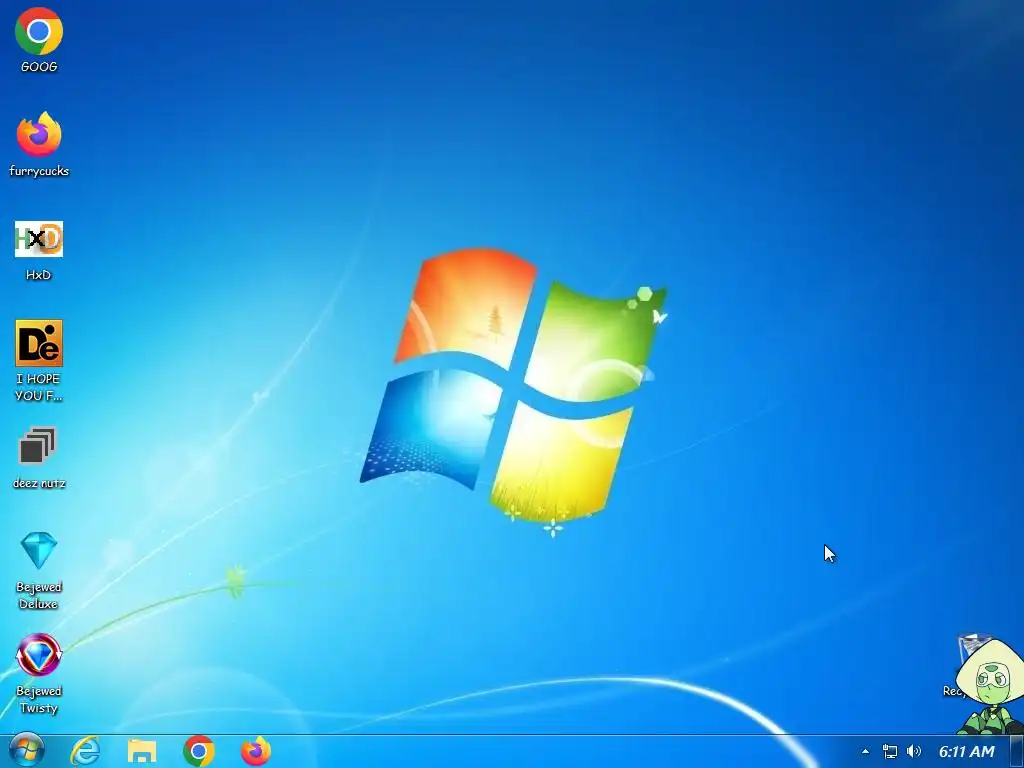Click the green cartoon character desktop mascot
This screenshot has width=1024, height=768.
point(989,687)
